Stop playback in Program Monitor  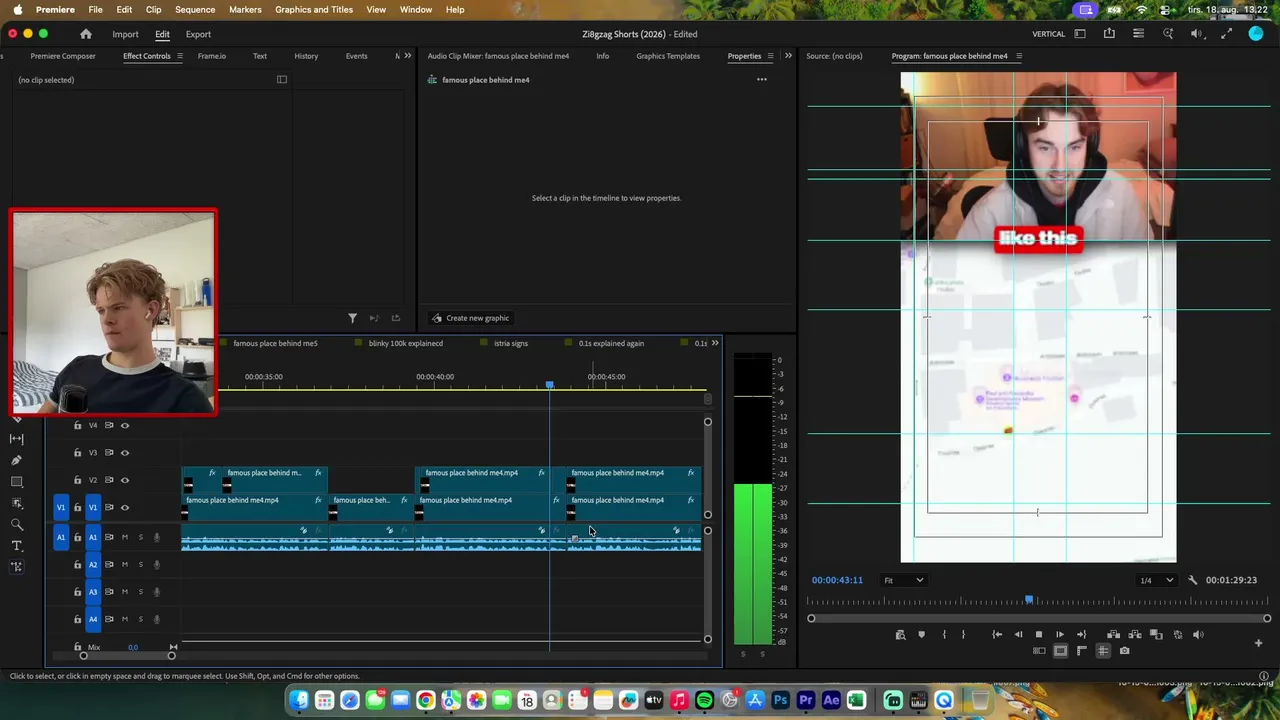coord(1039,634)
